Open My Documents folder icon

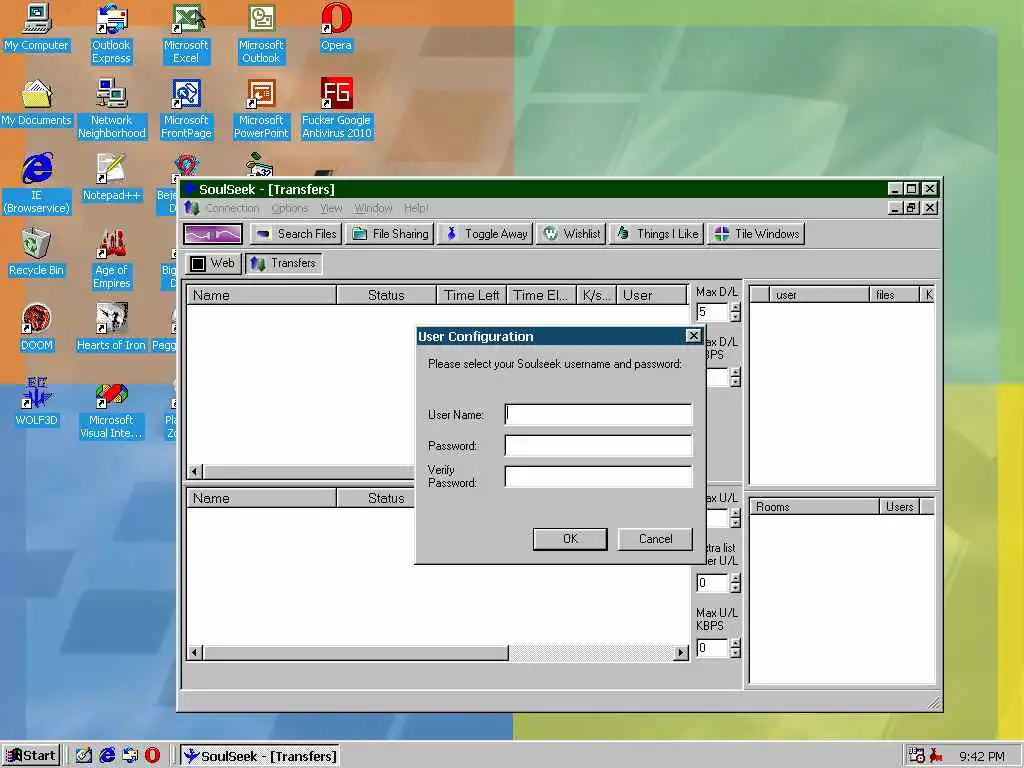tap(37, 103)
